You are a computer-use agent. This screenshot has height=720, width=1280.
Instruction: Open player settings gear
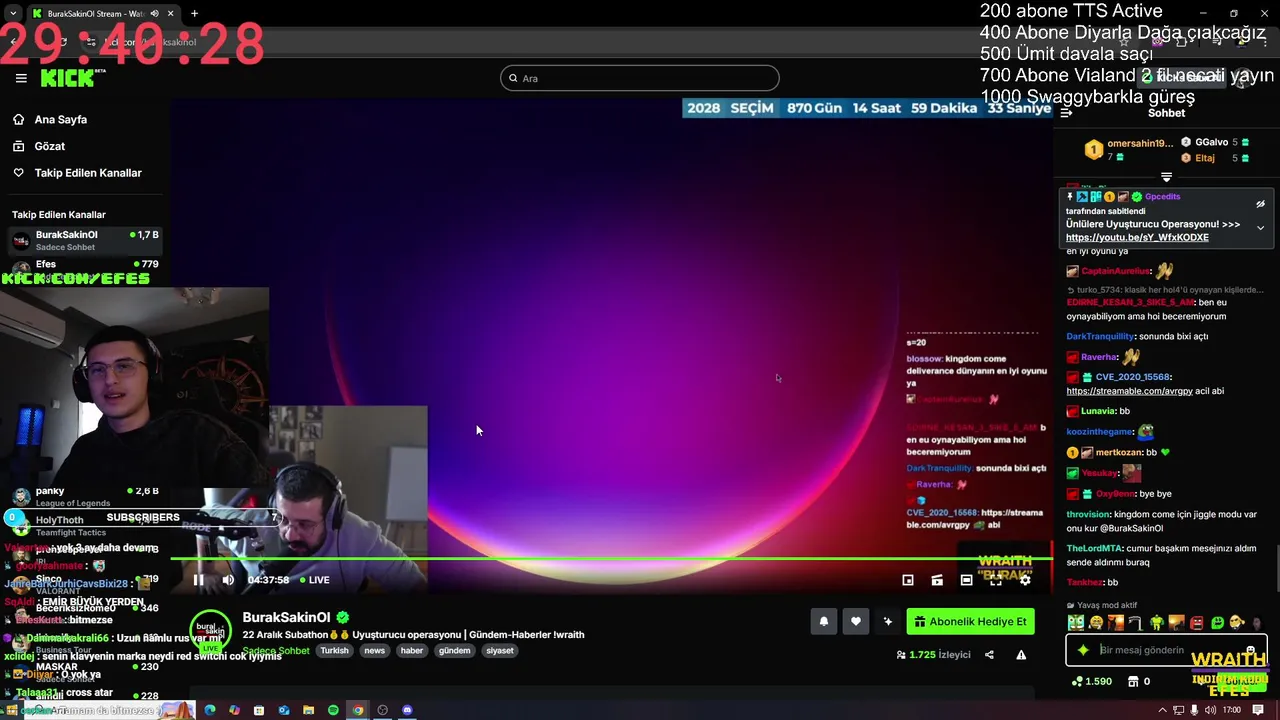(x=1025, y=580)
